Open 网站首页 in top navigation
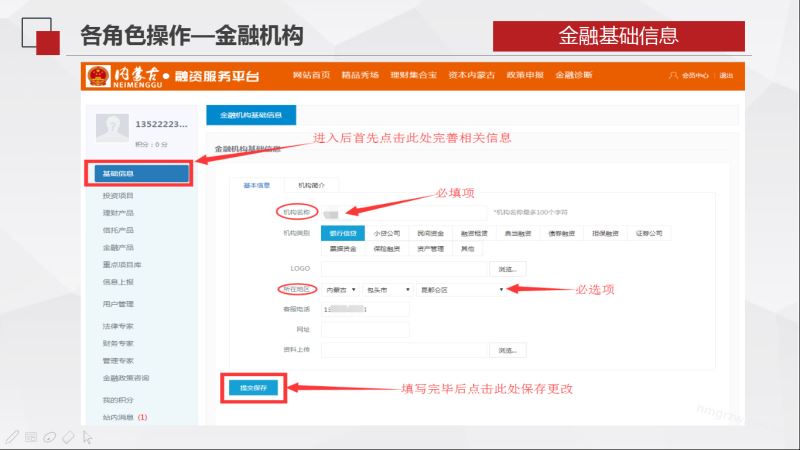 [311, 76]
